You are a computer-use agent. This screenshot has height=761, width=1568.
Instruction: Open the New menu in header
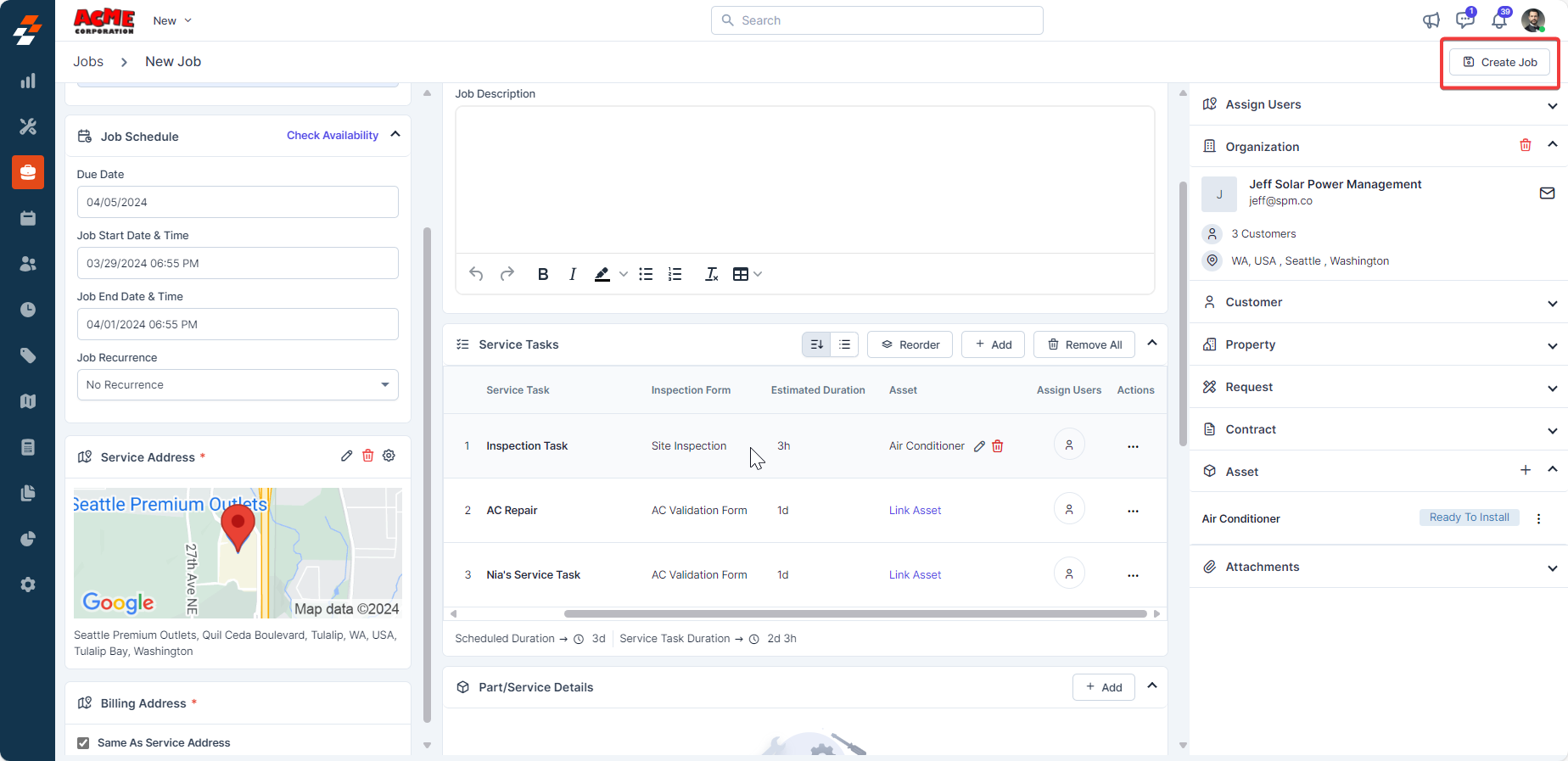pos(172,20)
